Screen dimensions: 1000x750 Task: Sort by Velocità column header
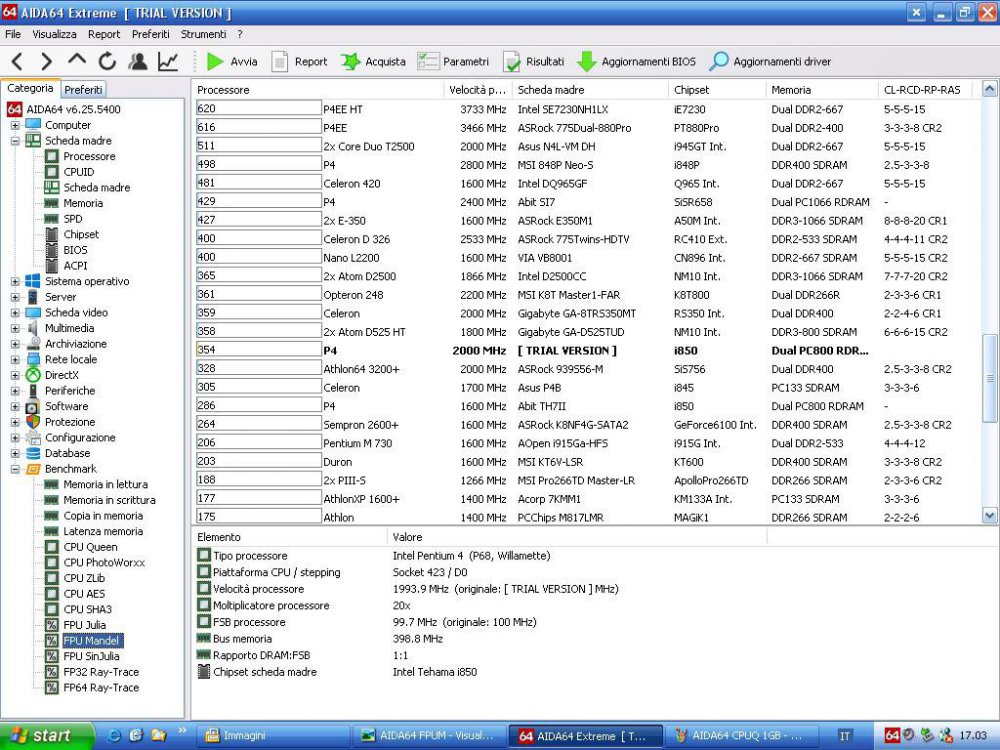(476, 90)
